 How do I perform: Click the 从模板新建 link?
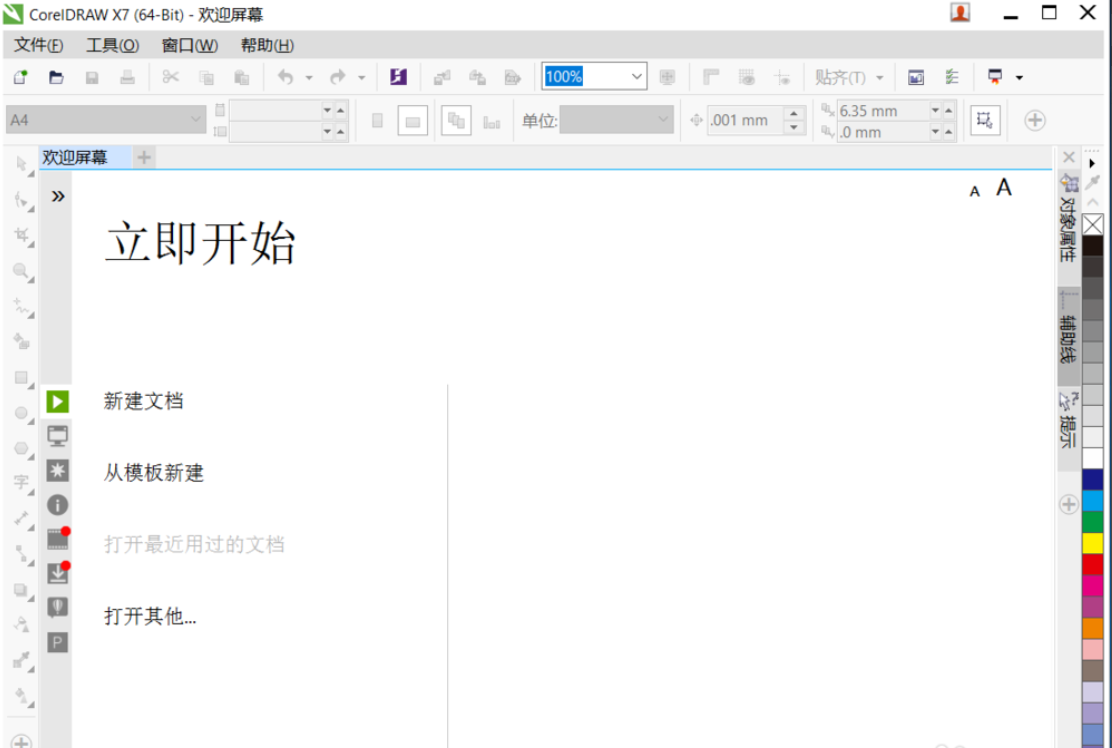tap(153, 473)
